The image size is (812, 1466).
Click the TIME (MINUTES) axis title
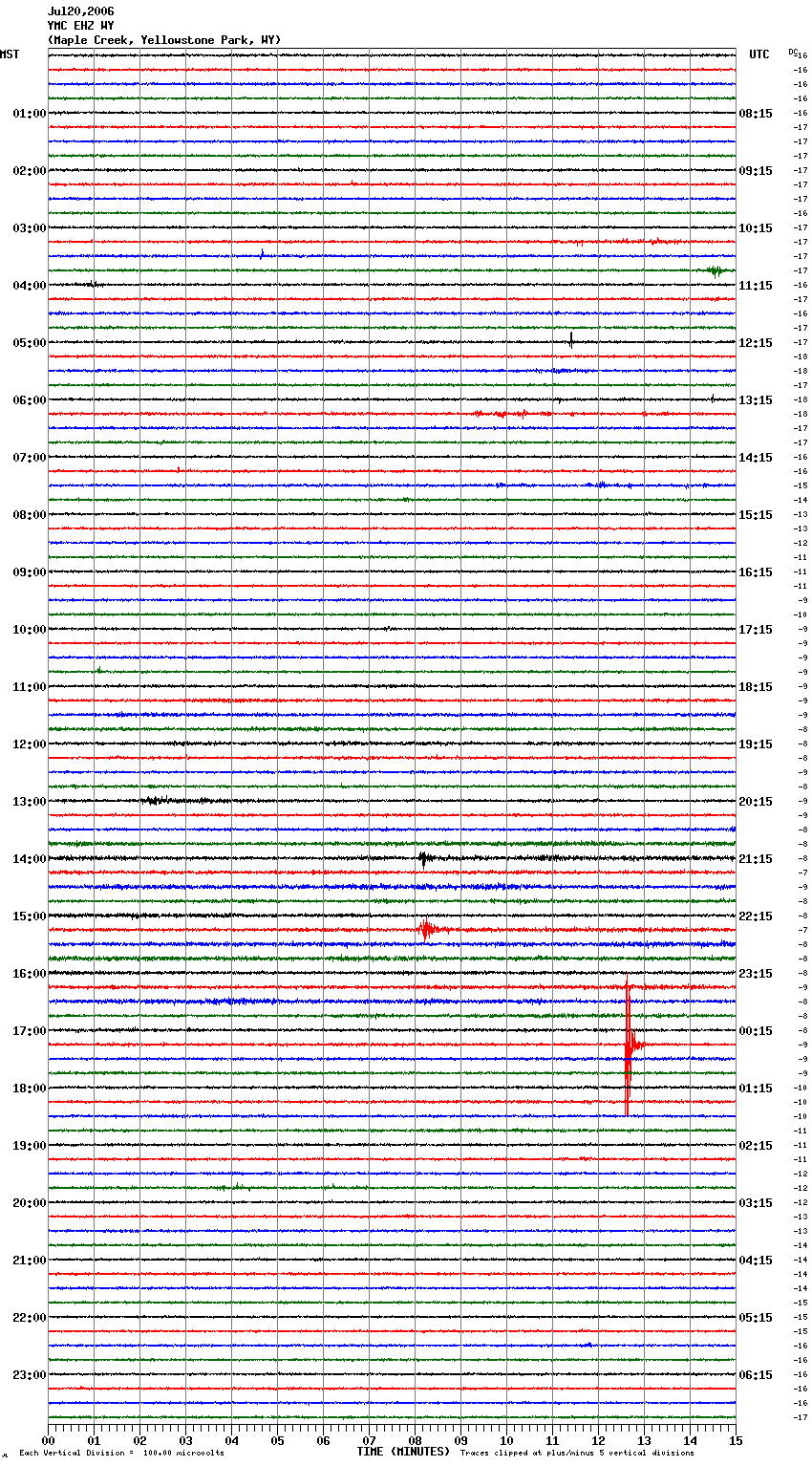(403, 1452)
